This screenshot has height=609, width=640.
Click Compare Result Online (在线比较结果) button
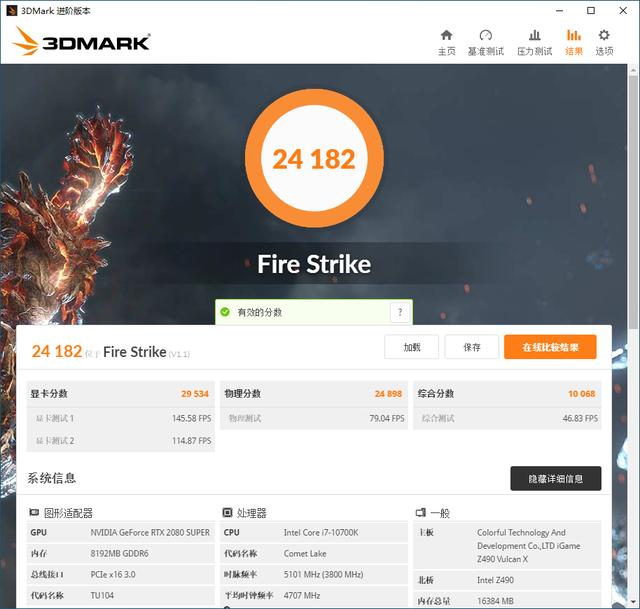550,347
